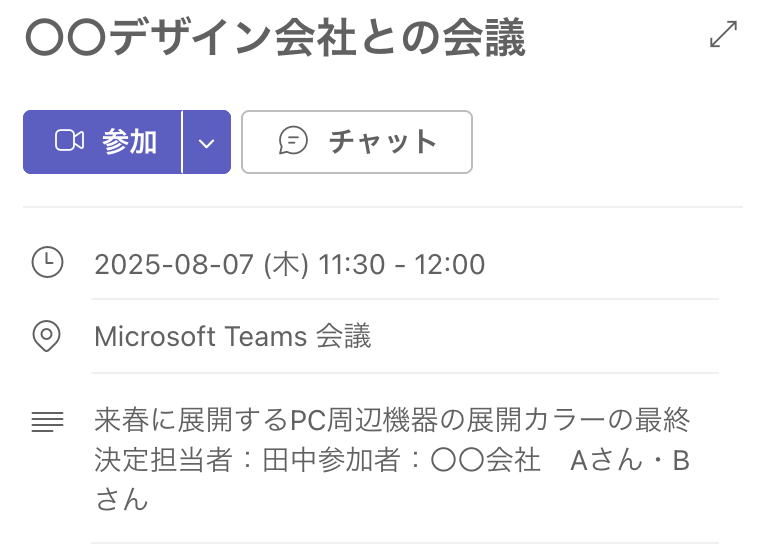Click the weekday label (木)

[286, 264]
